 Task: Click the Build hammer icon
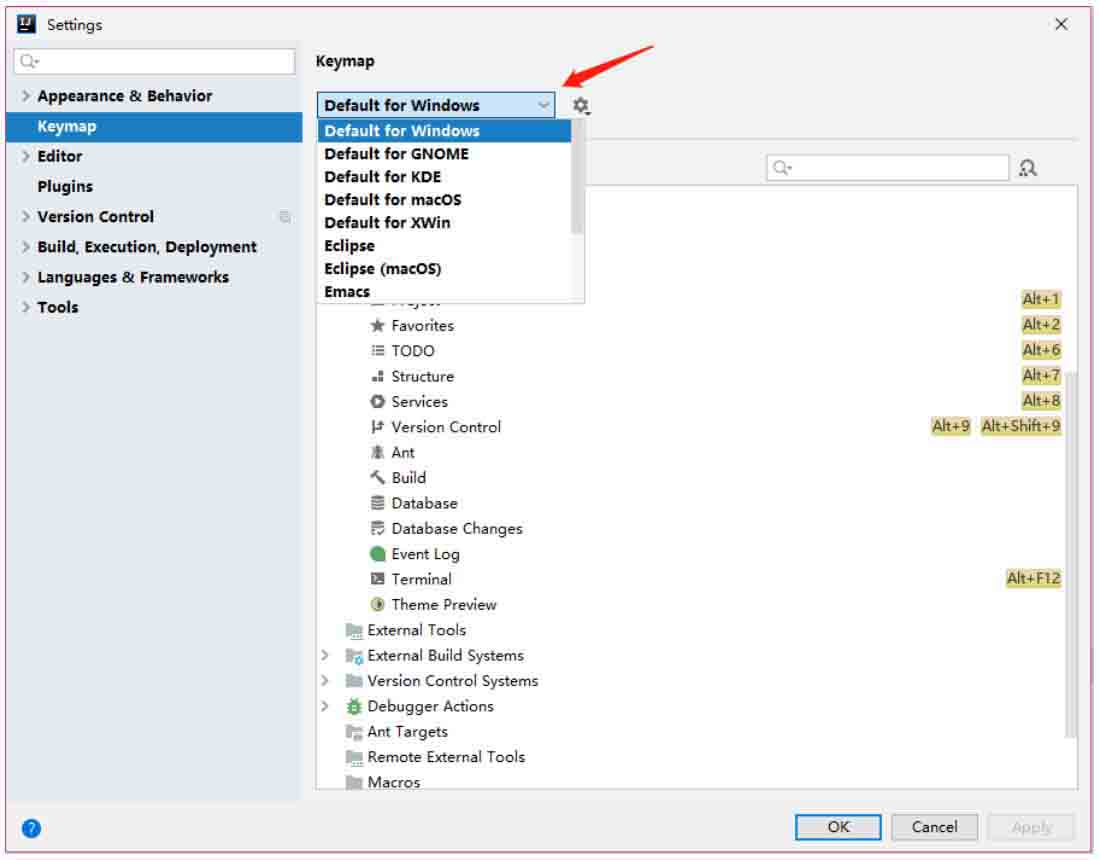coord(377,477)
